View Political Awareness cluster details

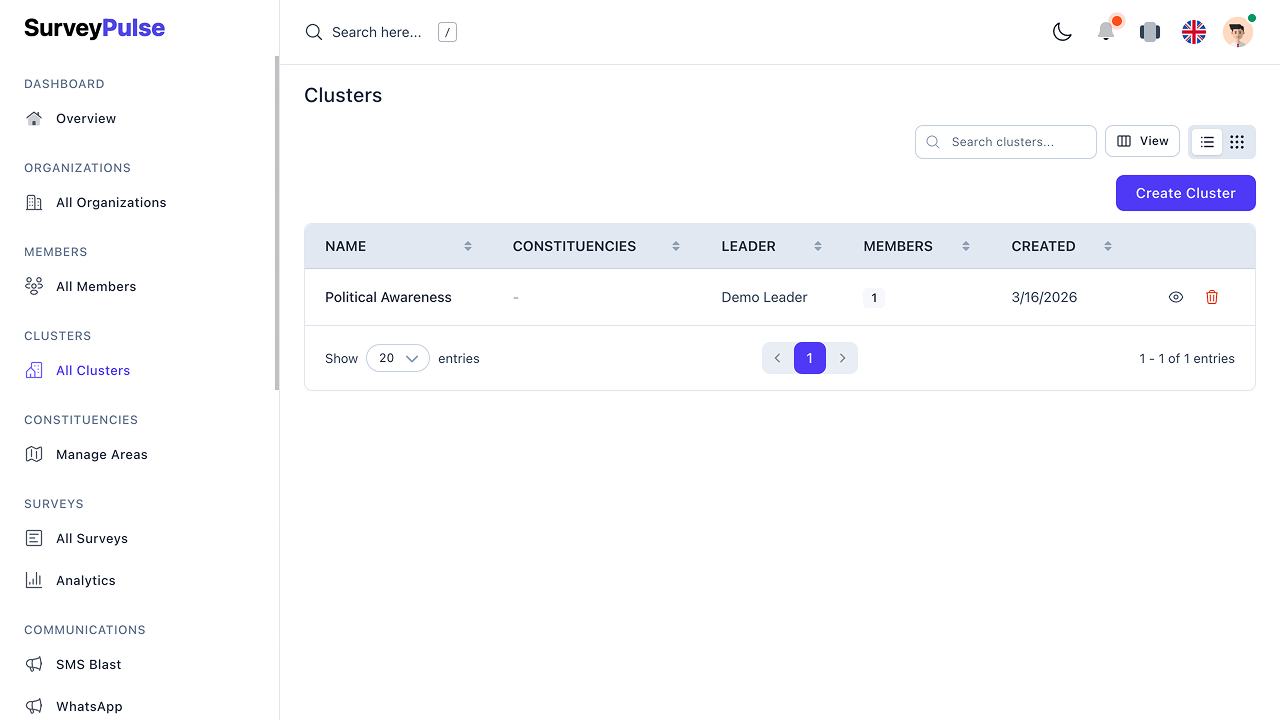tap(1176, 297)
